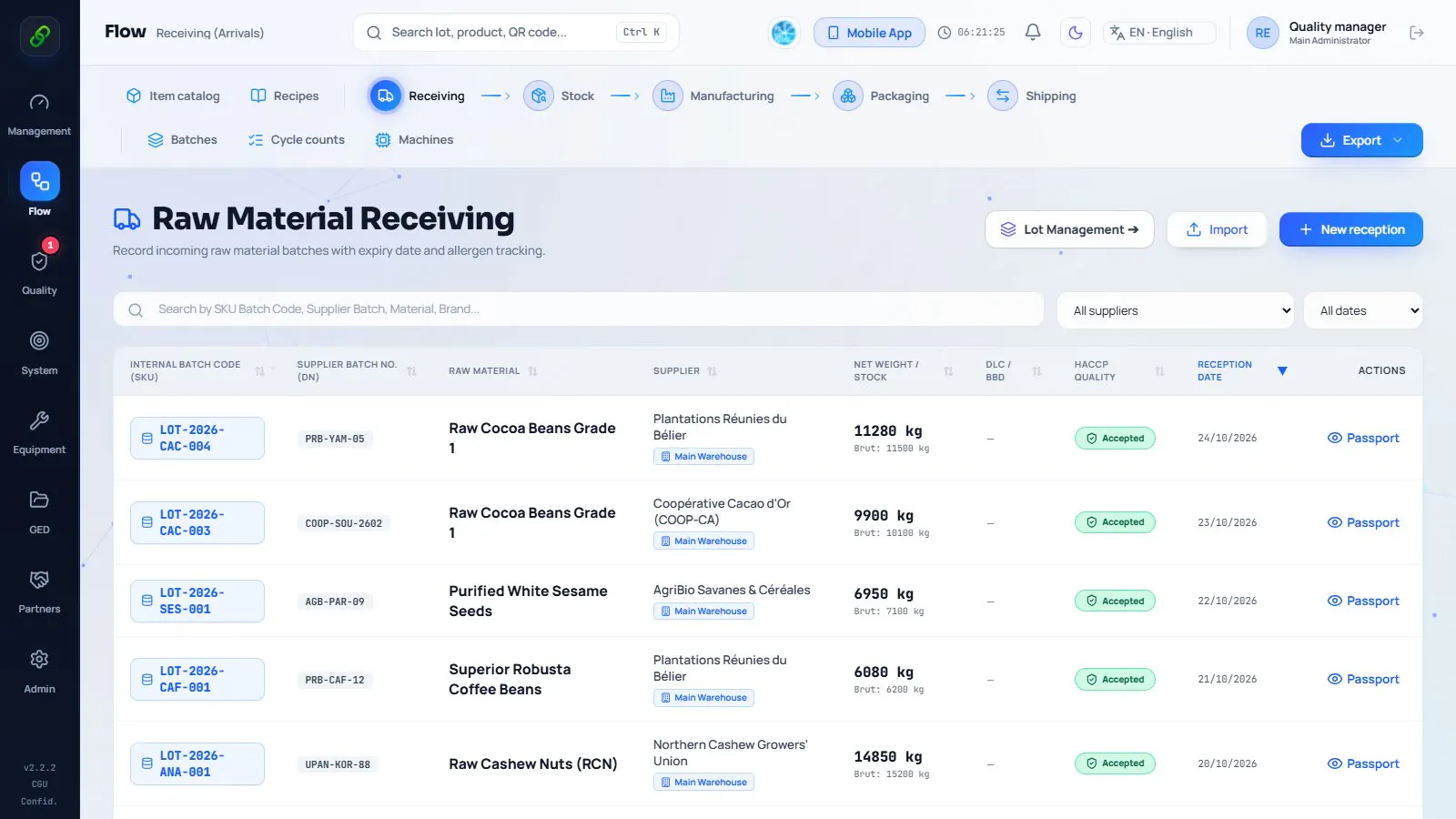This screenshot has width=1456, height=819.
Task: Click the New reception button
Action: pyautogui.click(x=1350, y=229)
